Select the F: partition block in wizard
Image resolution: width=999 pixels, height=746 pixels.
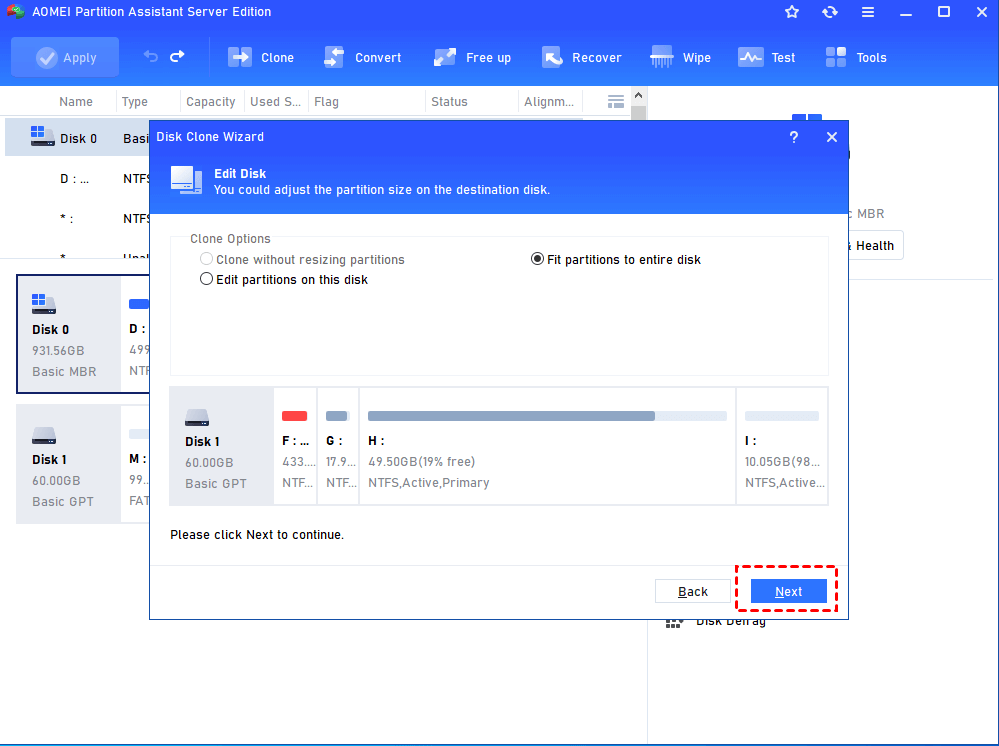coord(296,446)
